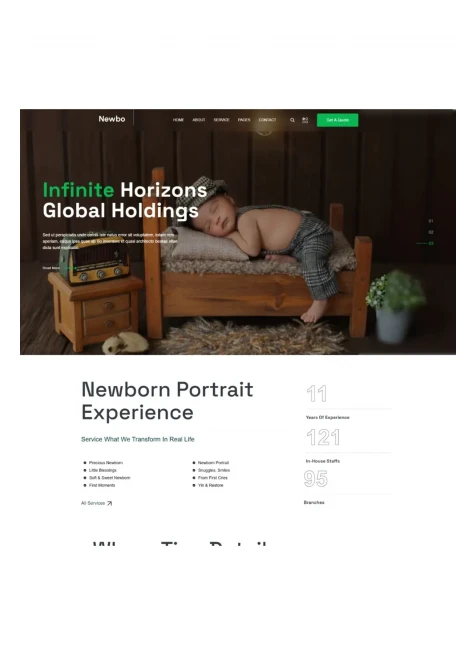This screenshot has width=476, height=655.
Task: Click the Little Blessings list item
Action: point(103,470)
